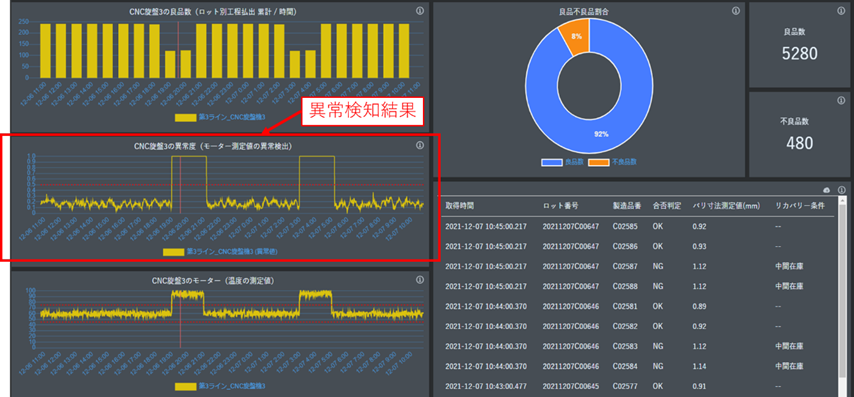Click CNC旋盤3の良品数 chart title
The image size is (854, 397).
pos(214,11)
